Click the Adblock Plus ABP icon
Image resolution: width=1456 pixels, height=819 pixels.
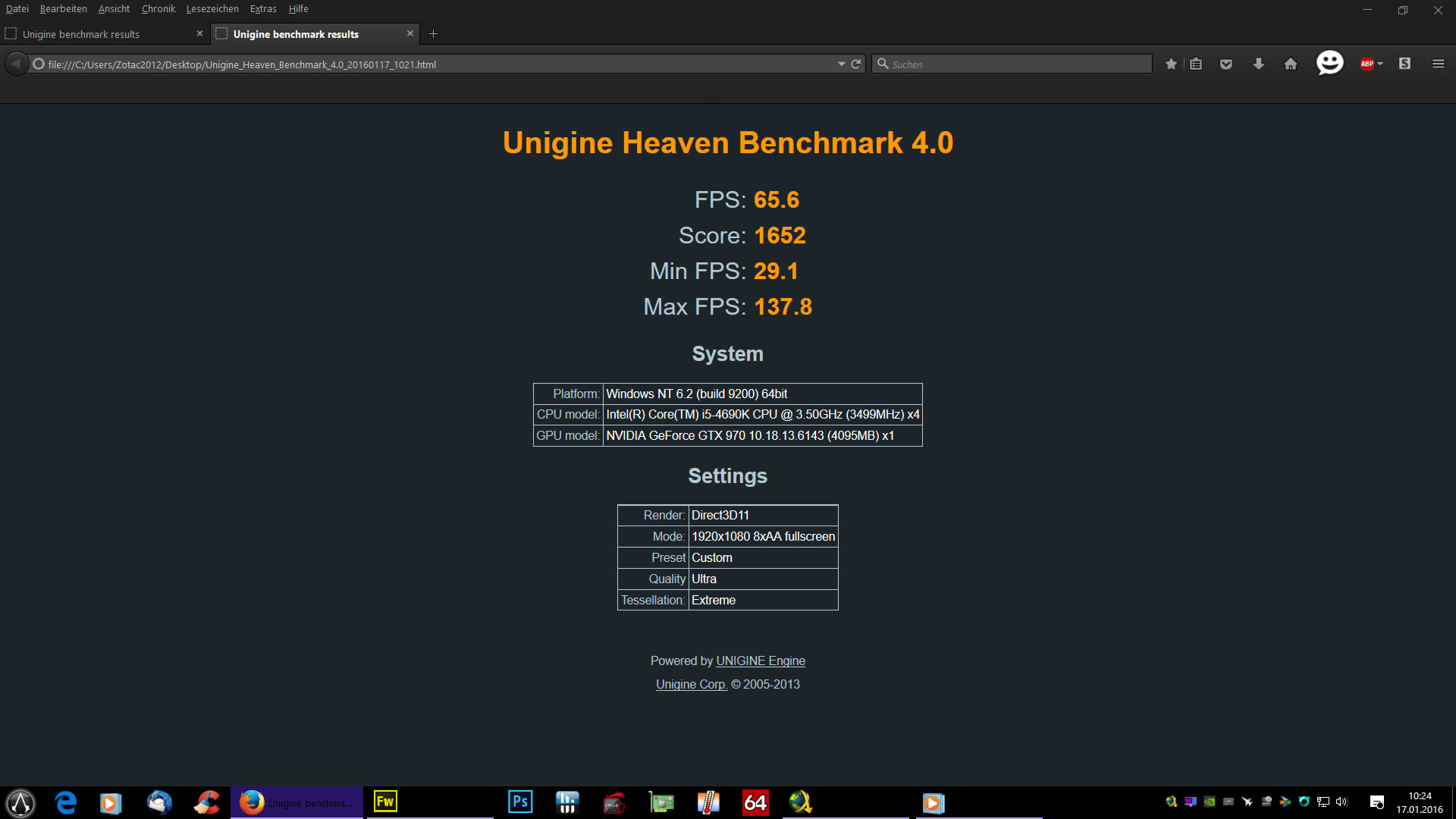(x=1367, y=64)
